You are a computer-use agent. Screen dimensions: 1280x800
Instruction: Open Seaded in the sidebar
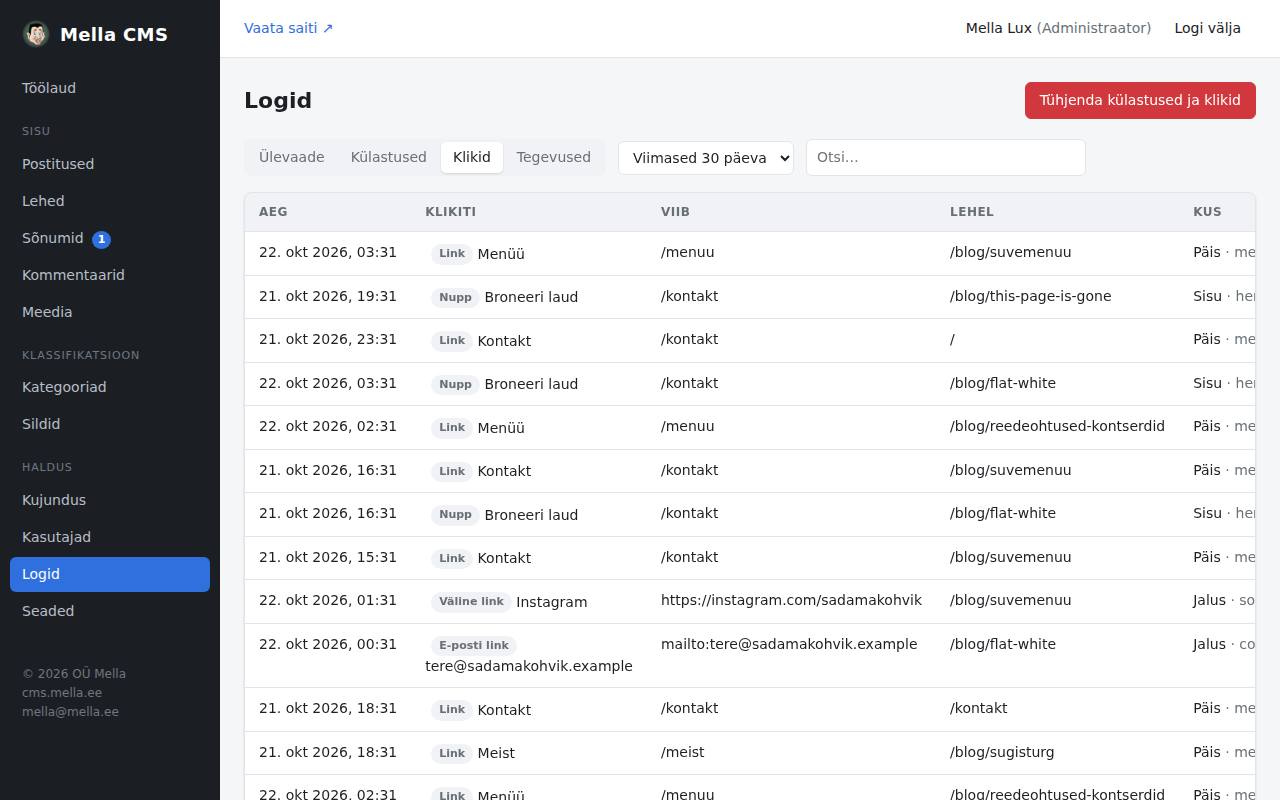110,611
